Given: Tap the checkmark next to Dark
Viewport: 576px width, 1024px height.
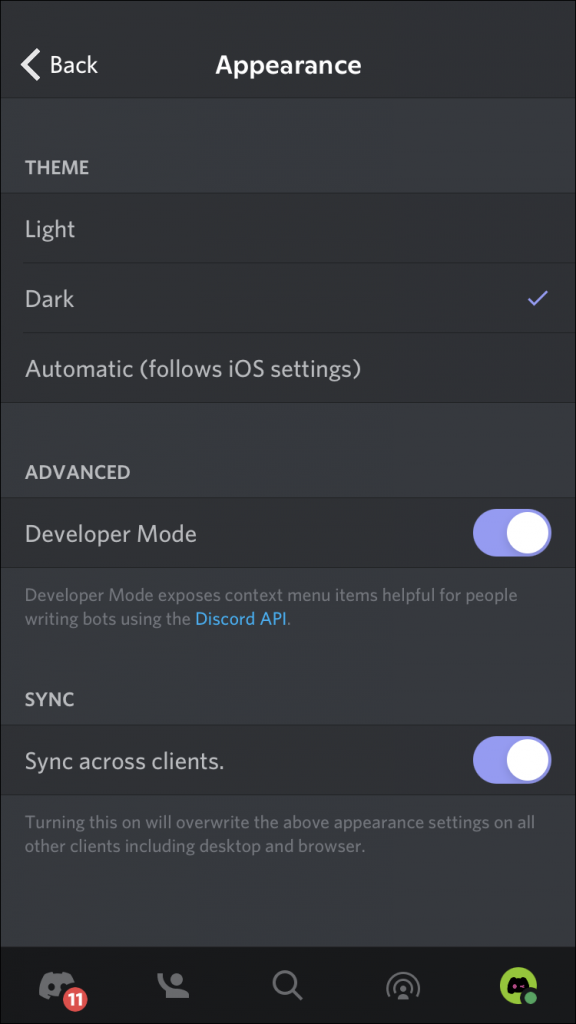Looking at the screenshot, I should coord(537,298).
